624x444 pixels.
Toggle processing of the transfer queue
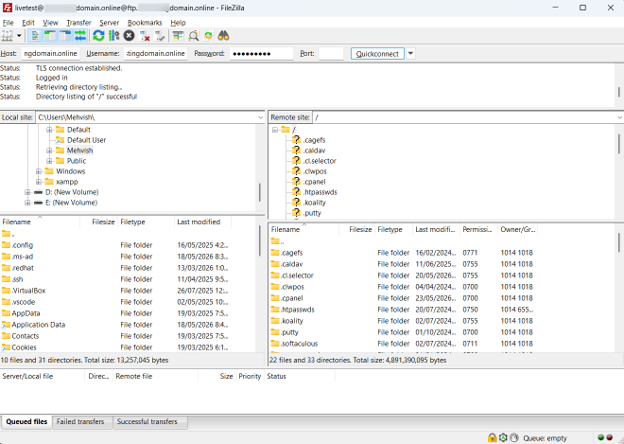114,36
